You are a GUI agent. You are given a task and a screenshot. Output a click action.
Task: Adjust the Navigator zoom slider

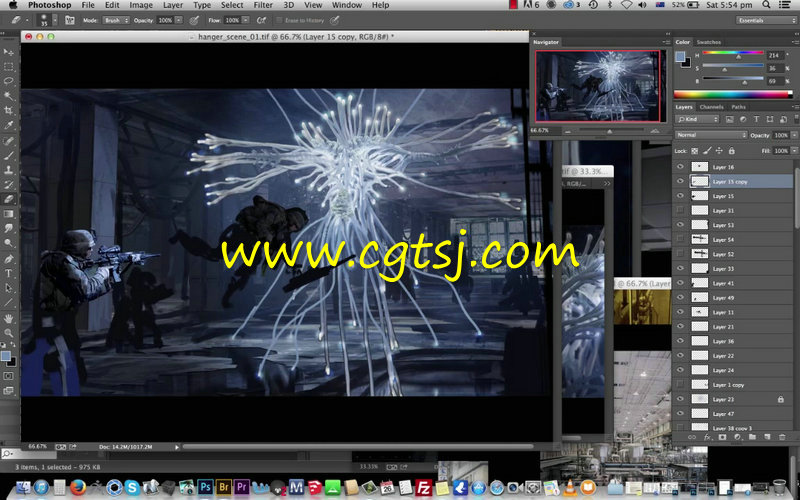click(x=609, y=131)
